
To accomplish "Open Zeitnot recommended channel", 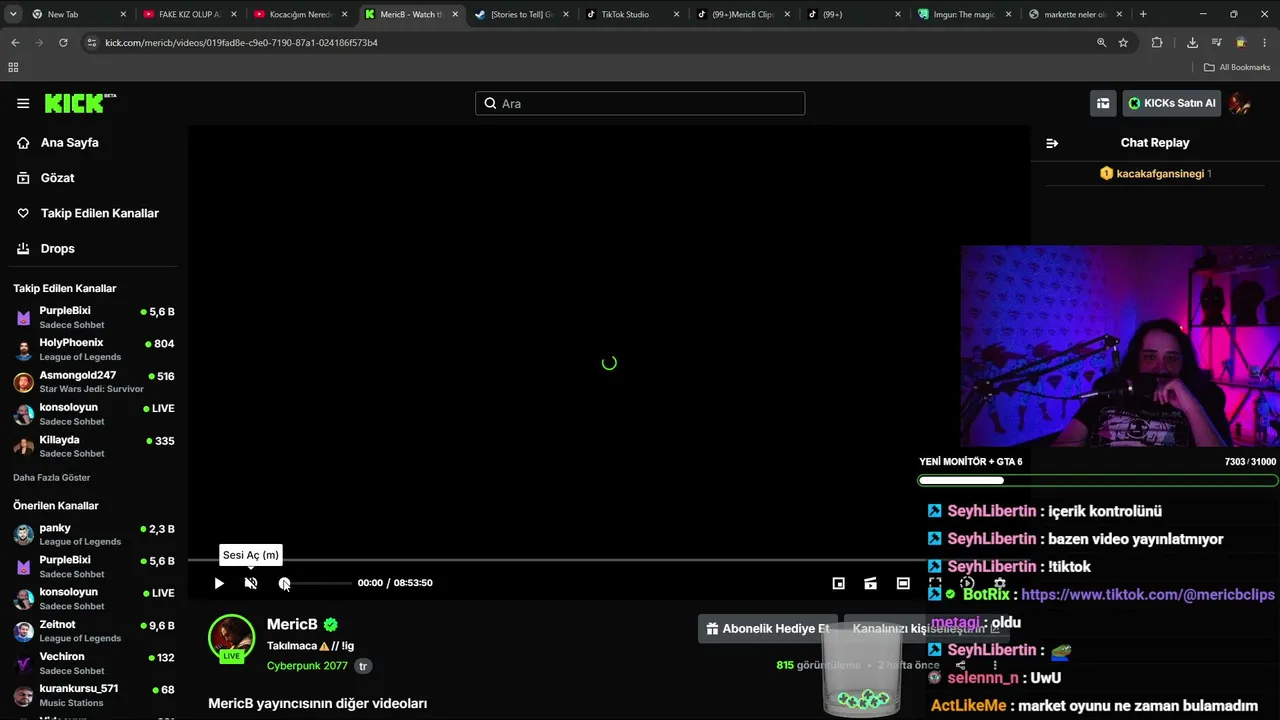I will coord(94,631).
